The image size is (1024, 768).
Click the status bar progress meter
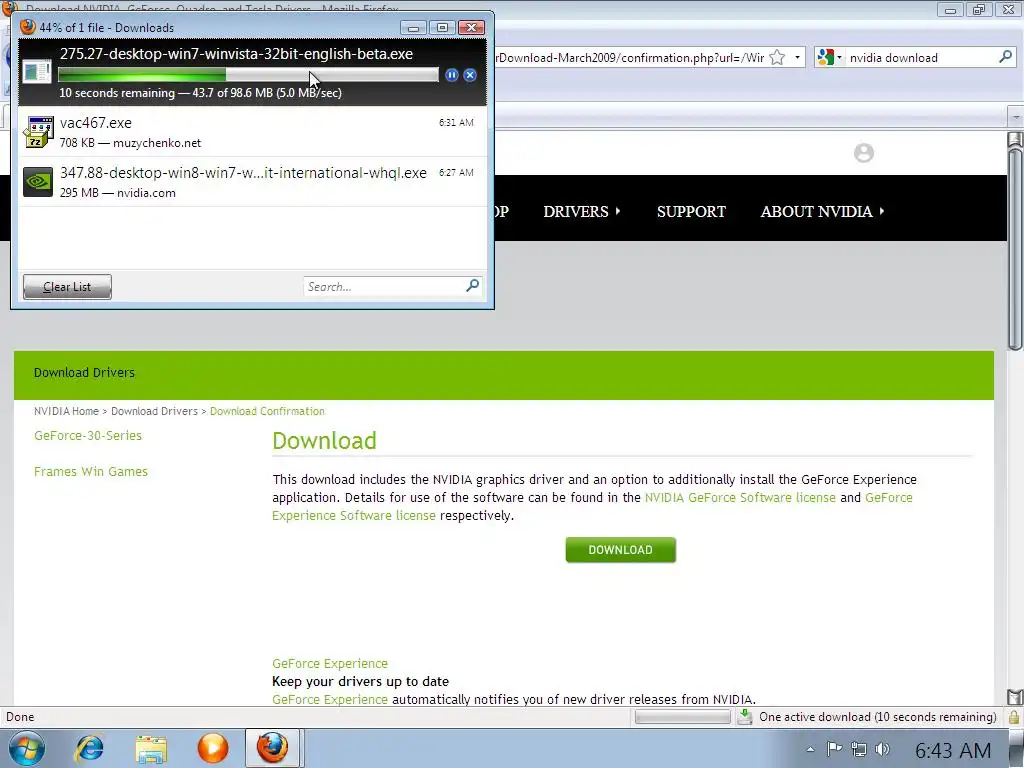[682, 717]
